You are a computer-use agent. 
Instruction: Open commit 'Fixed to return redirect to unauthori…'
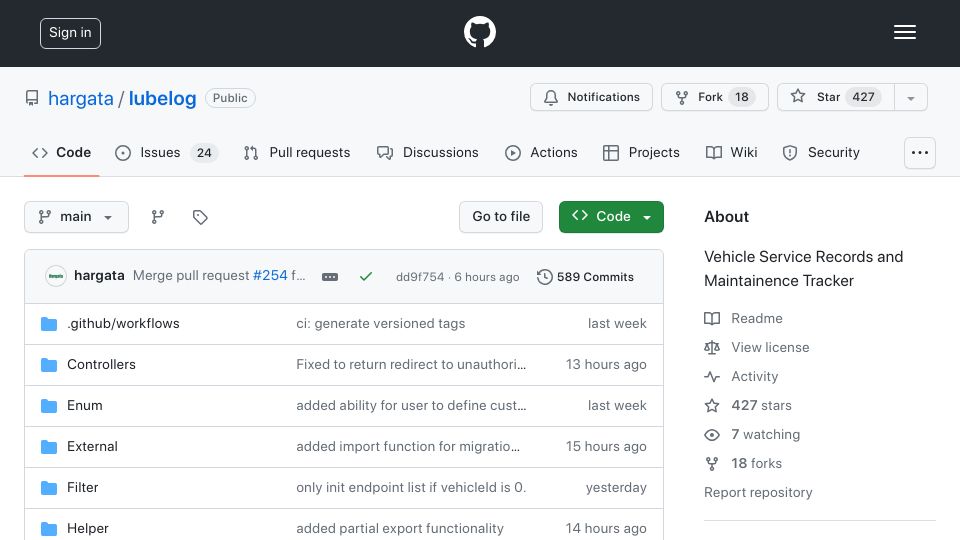coord(411,364)
